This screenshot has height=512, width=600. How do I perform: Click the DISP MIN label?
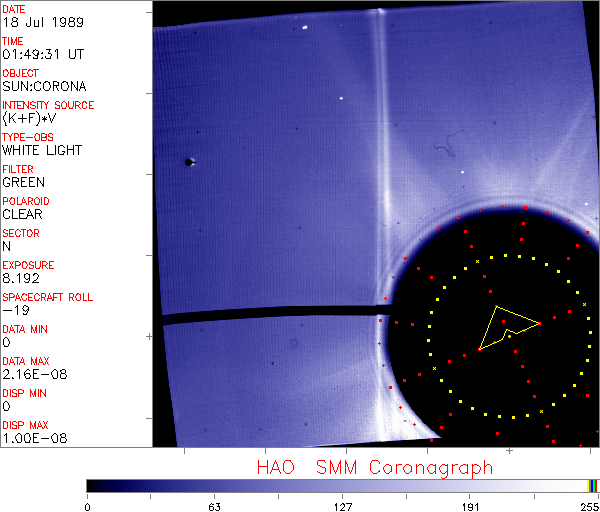click(x=24, y=393)
